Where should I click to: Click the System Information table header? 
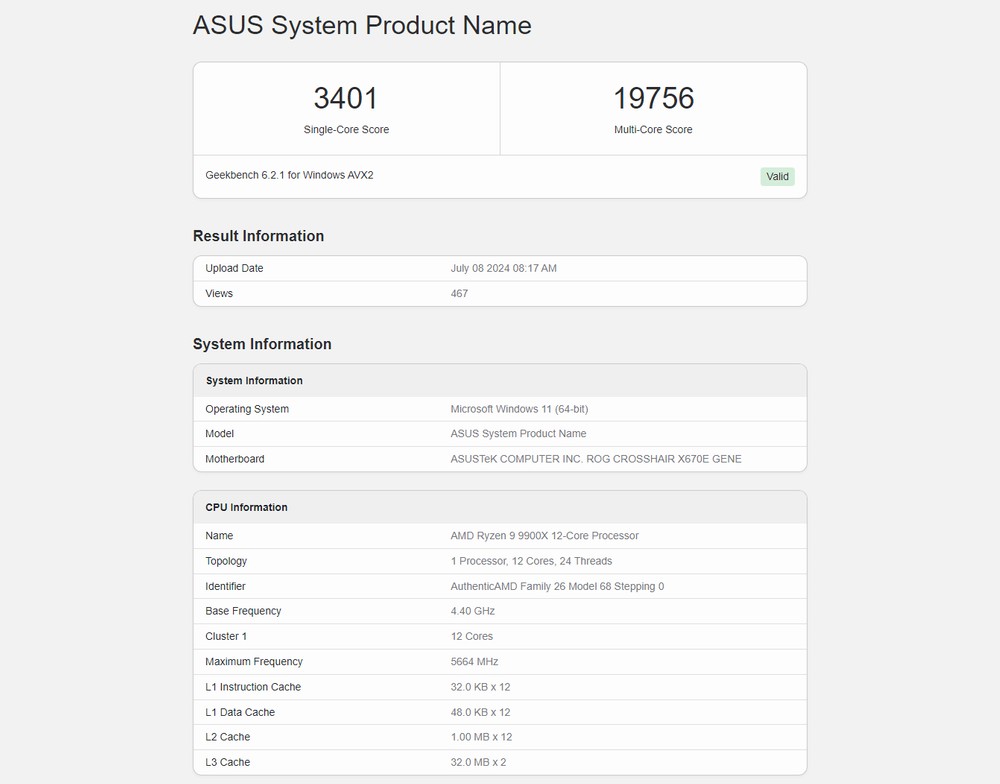(x=254, y=381)
